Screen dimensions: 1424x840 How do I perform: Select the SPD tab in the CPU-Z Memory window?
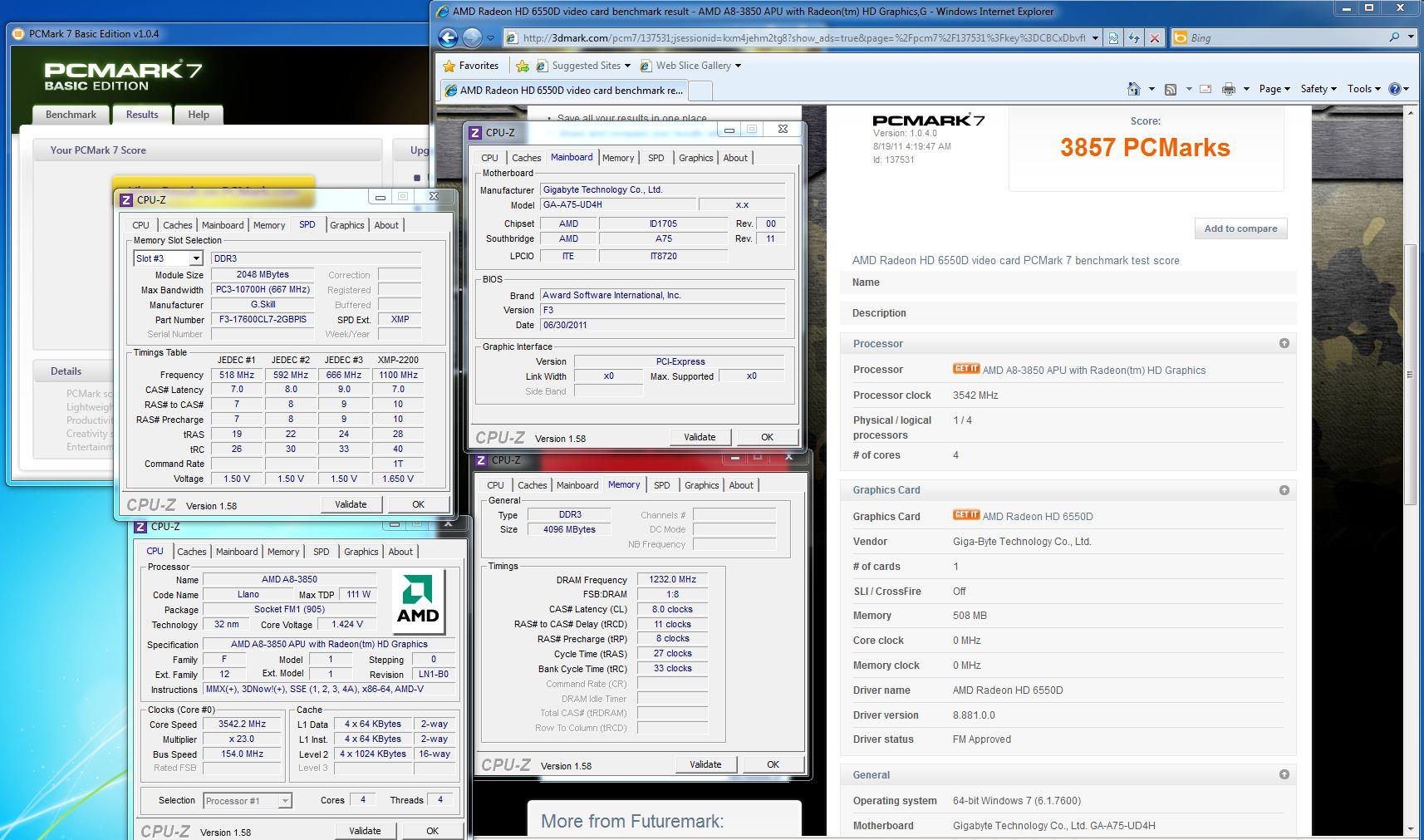coord(661,485)
